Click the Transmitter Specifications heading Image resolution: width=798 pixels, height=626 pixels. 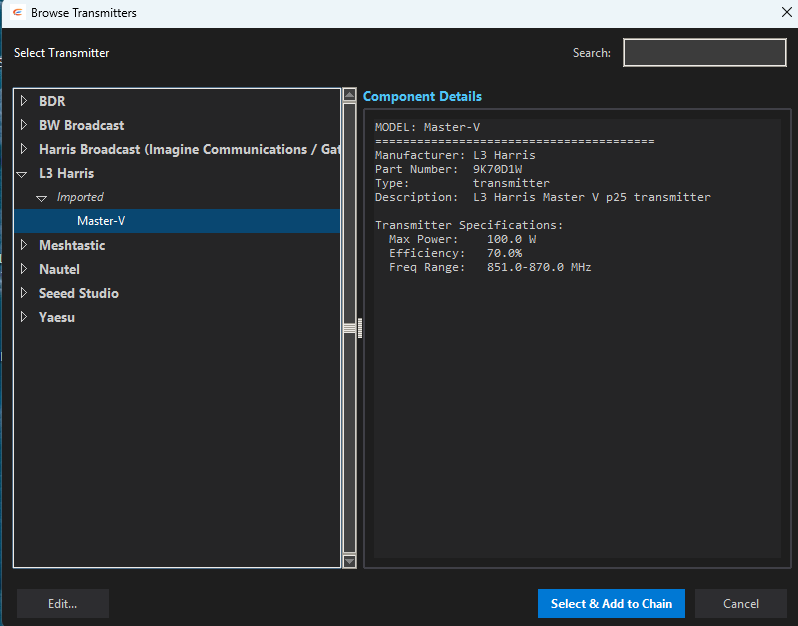point(469,225)
